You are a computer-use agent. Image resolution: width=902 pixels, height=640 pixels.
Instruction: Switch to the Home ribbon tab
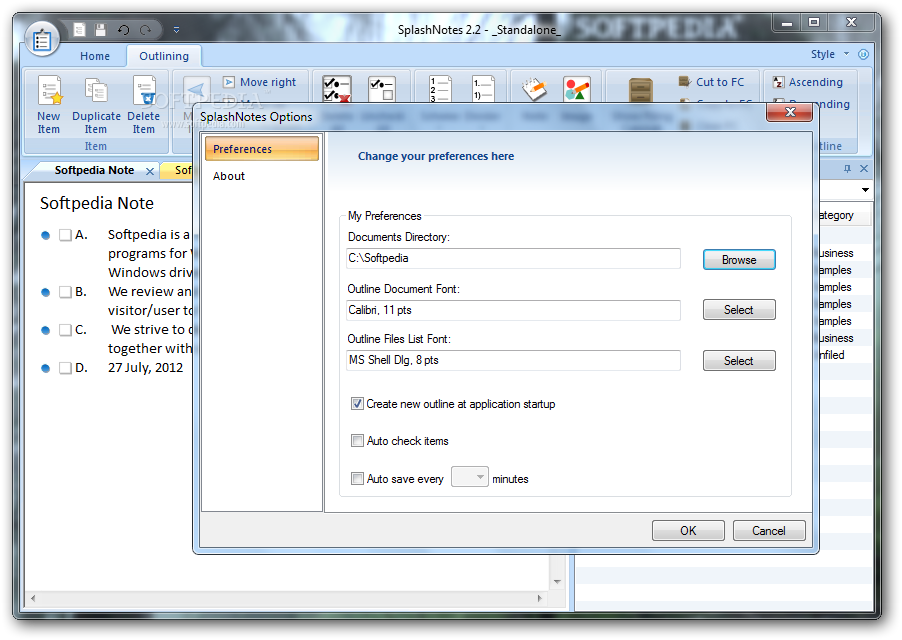pyautogui.click(x=95, y=56)
